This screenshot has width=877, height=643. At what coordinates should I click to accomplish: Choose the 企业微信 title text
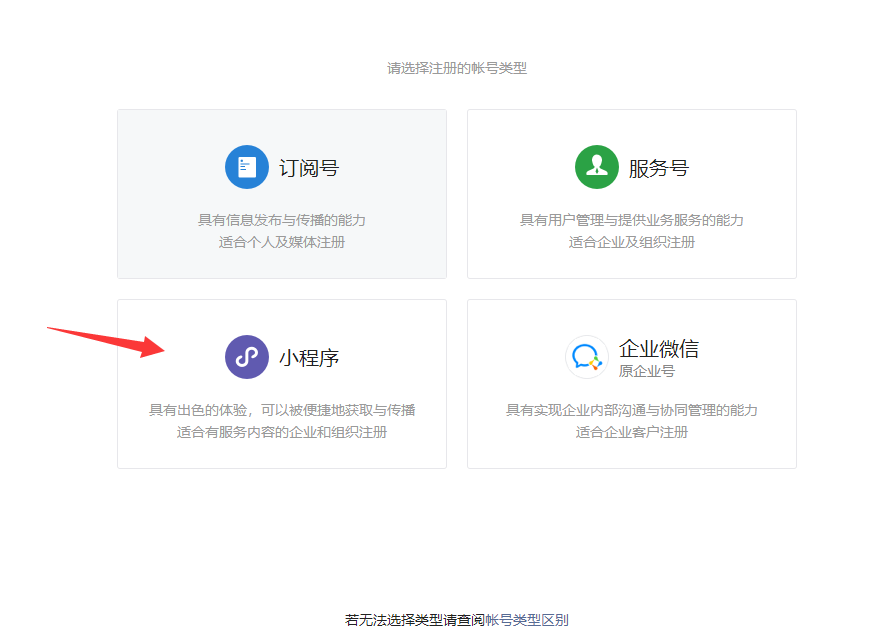659,349
